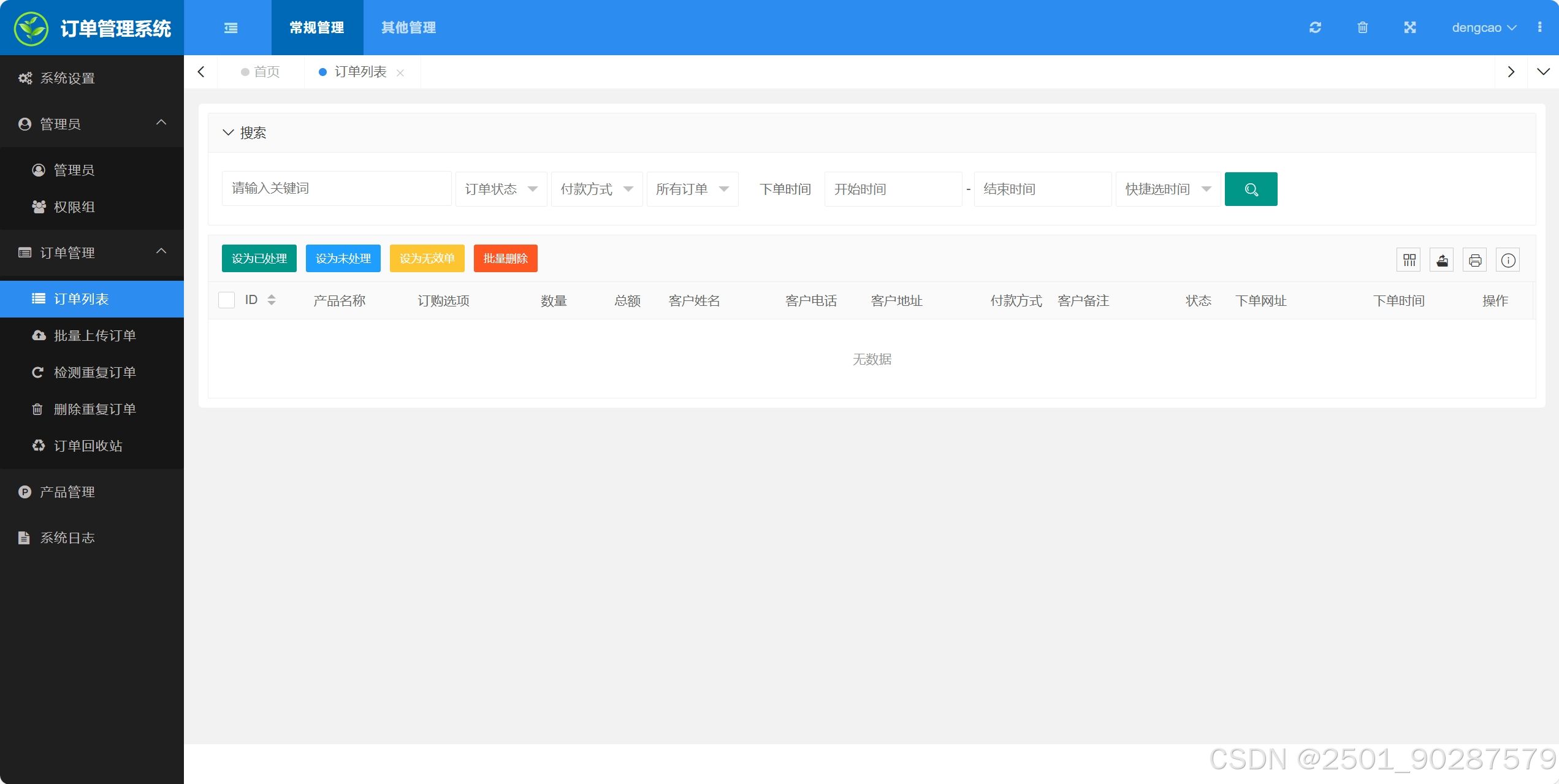1559x784 pixels.
Task: Click 批量删除 batch delete button
Action: 505,259
